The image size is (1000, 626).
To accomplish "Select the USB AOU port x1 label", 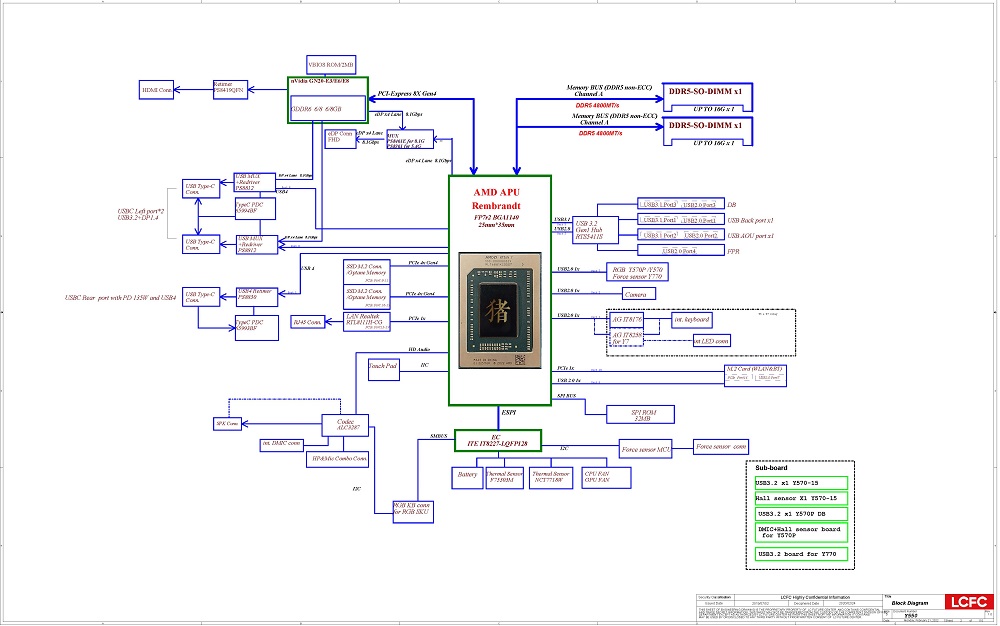I will coord(751,236).
